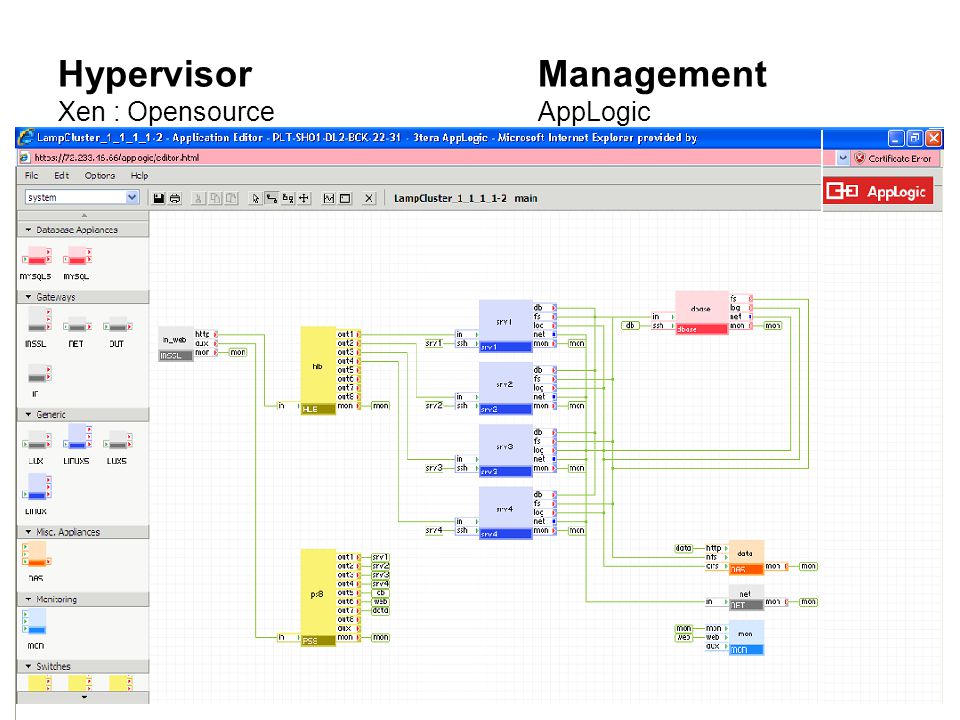Image resolution: width=960 pixels, height=720 pixels.
Task: Open the Help menu
Action: pos(139,176)
